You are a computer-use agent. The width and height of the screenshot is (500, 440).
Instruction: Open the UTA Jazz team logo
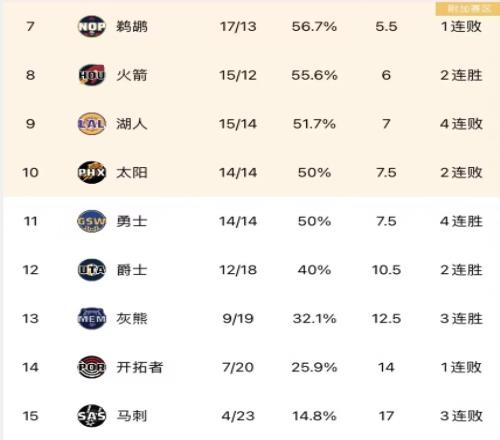[92, 270]
